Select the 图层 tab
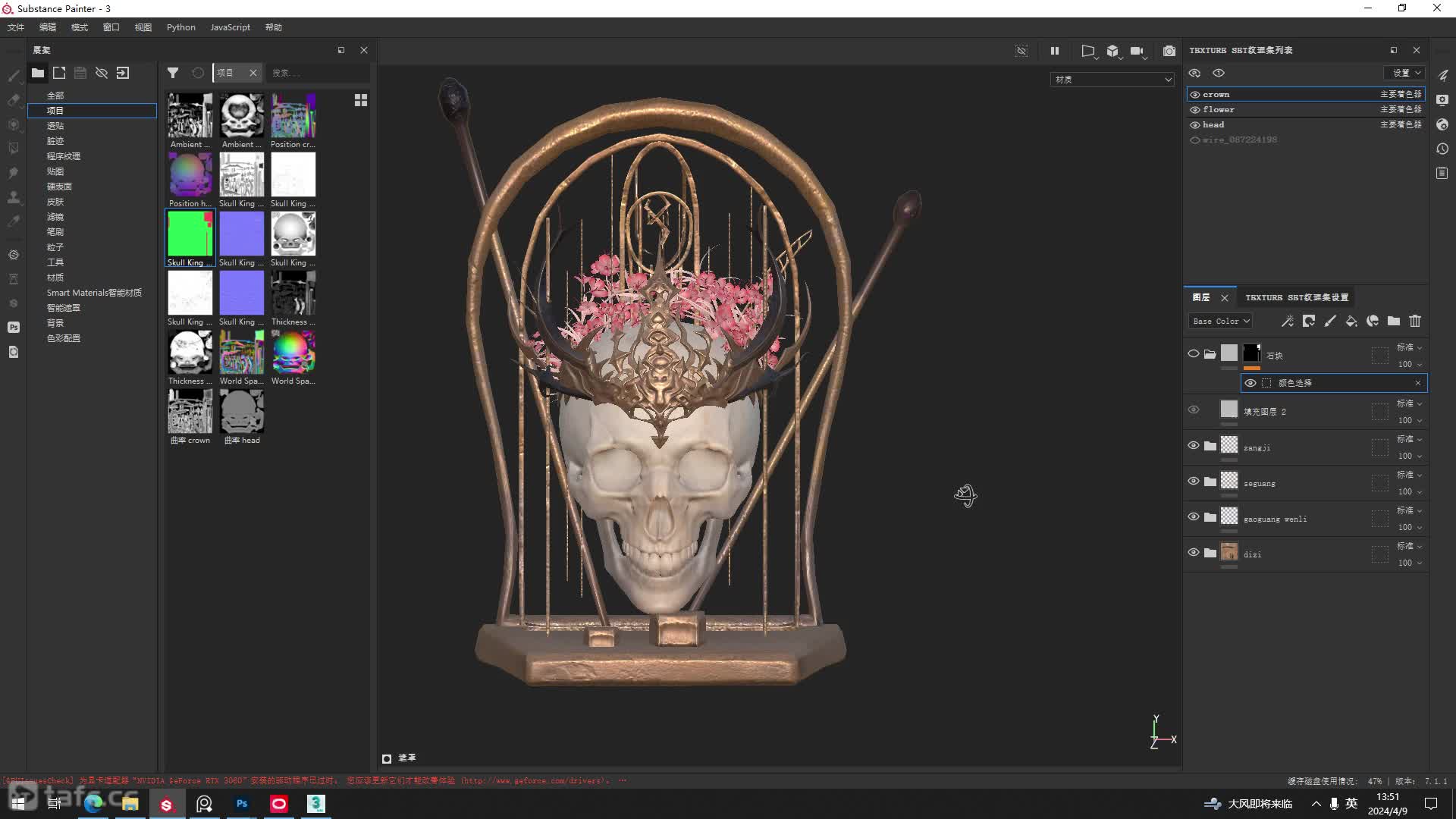Viewport: 1456px width, 819px height. point(1201,297)
